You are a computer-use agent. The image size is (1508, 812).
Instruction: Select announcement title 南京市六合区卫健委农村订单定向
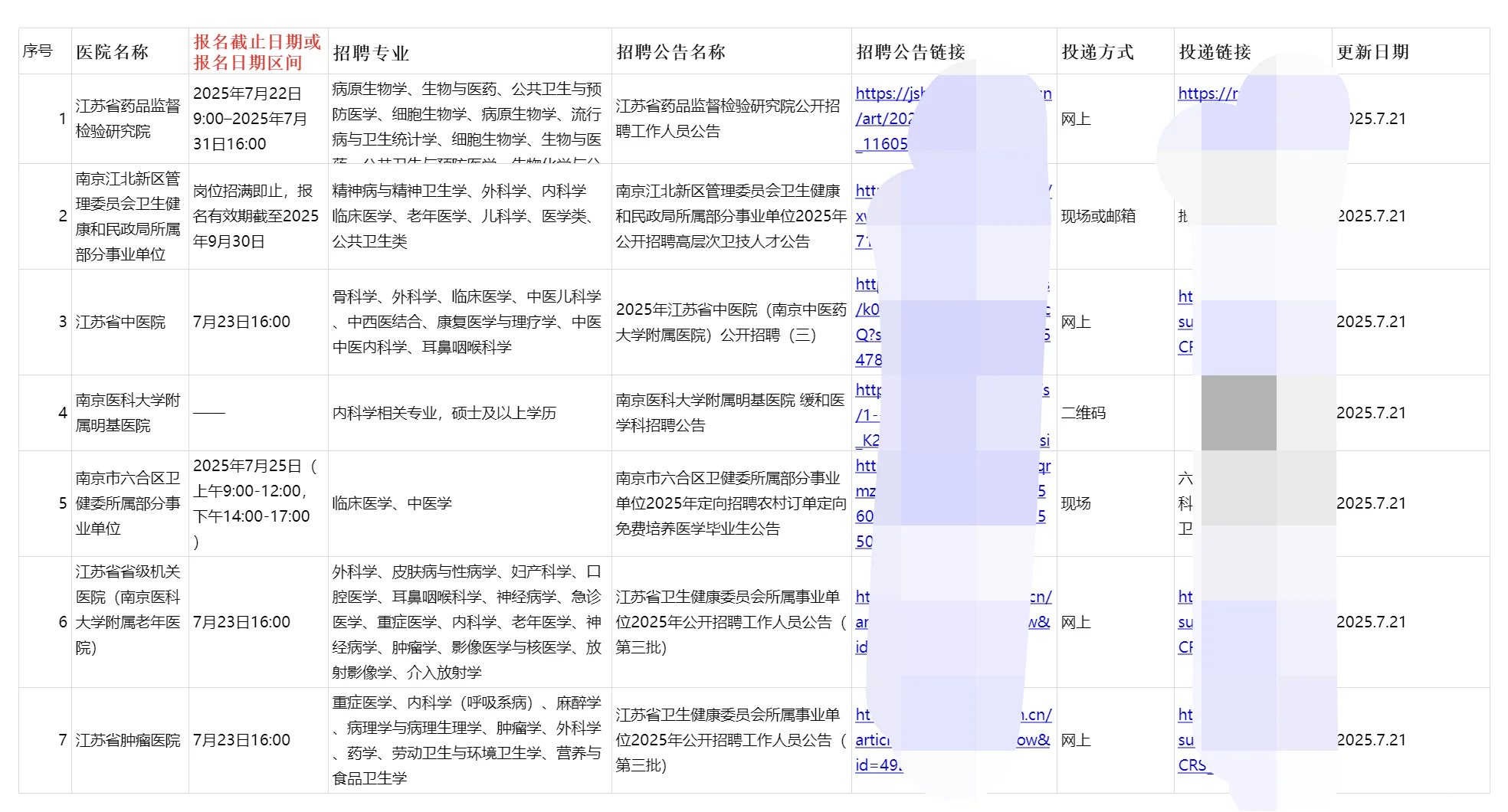[731, 503]
